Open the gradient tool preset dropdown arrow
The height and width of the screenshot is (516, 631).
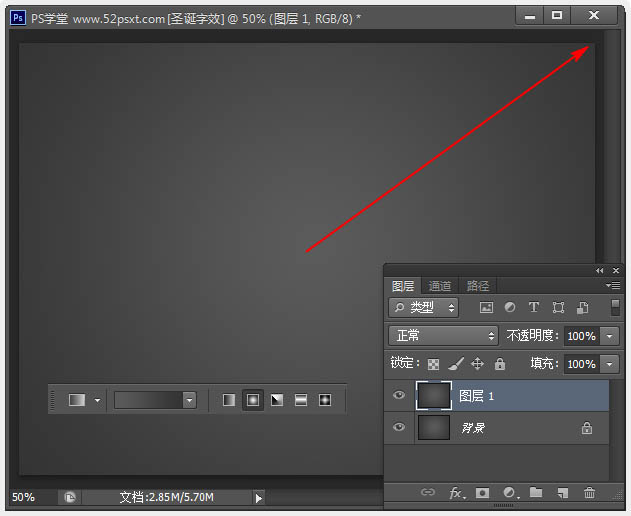coord(97,400)
